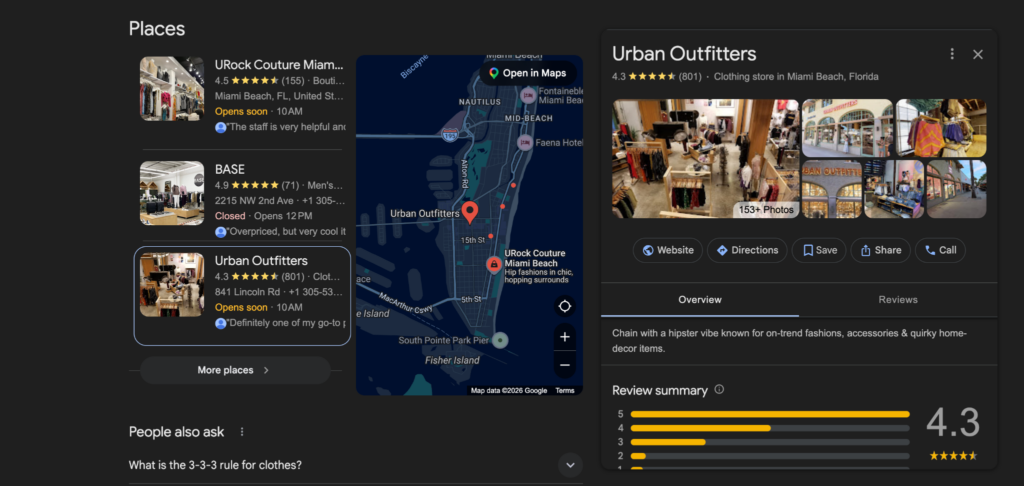The image size is (1024, 486).
Task: Click the map recenter location icon
Action: point(565,306)
